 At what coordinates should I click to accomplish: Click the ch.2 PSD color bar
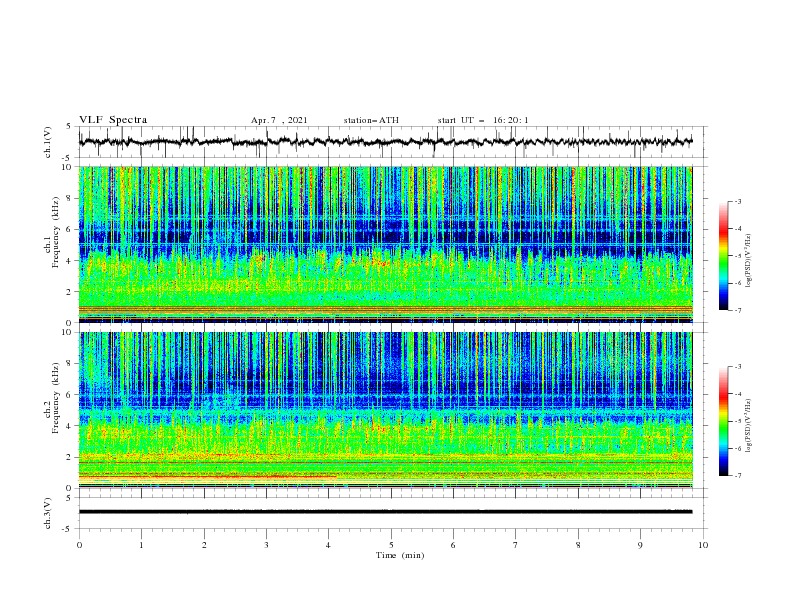(x=723, y=421)
